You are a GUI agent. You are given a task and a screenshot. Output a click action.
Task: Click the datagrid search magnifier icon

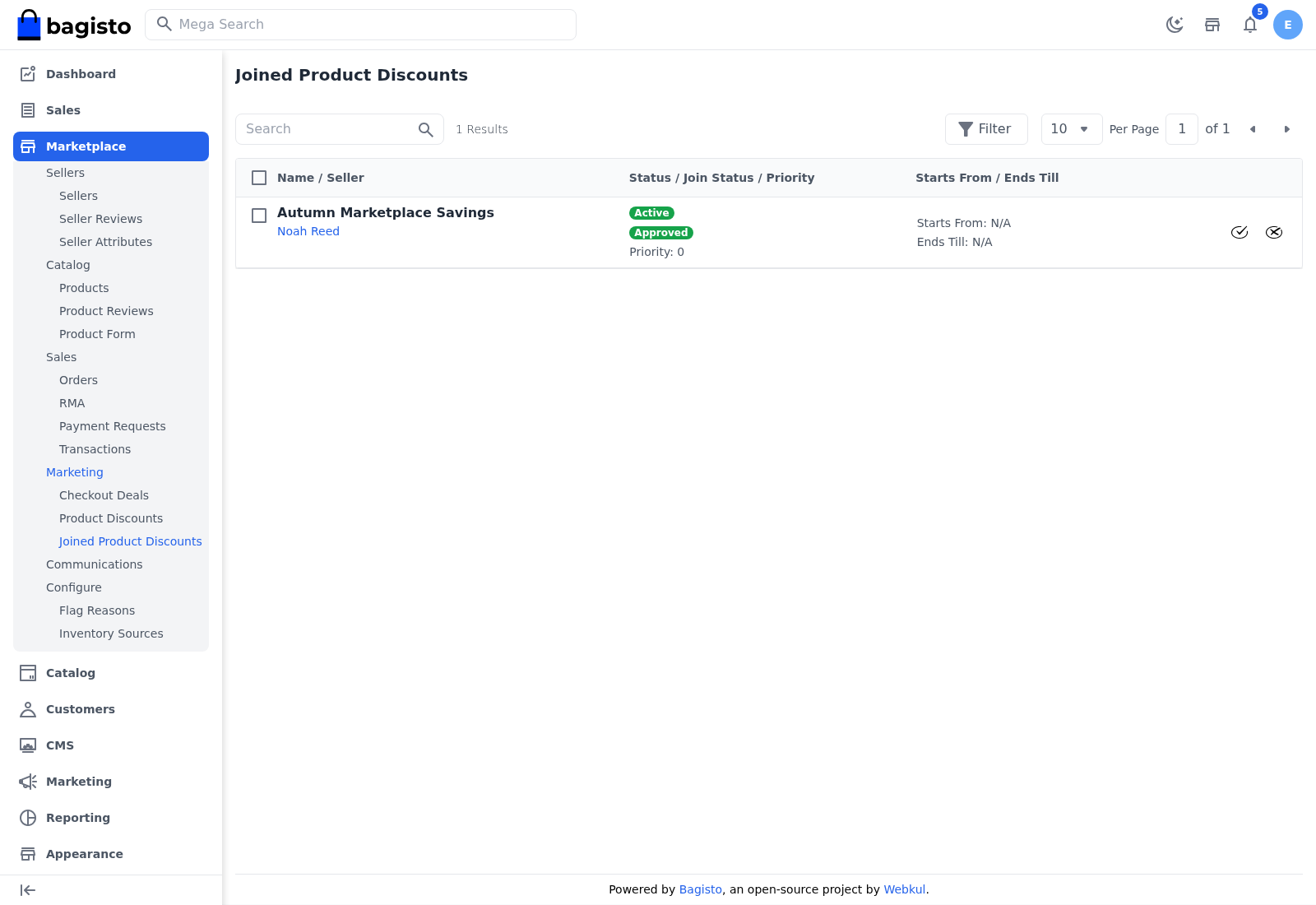[x=425, y=129]
